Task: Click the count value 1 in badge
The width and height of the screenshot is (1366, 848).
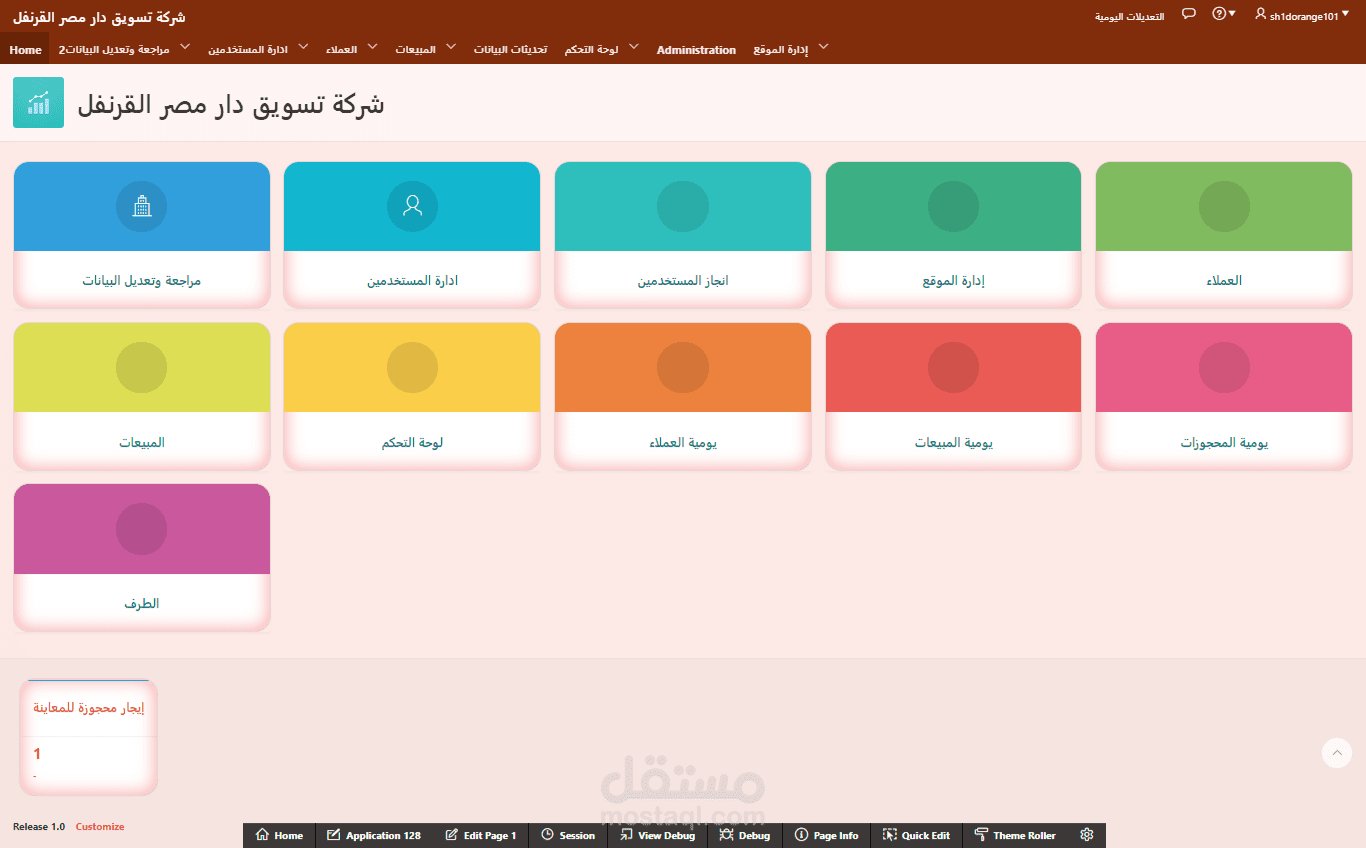Action: 37,754
